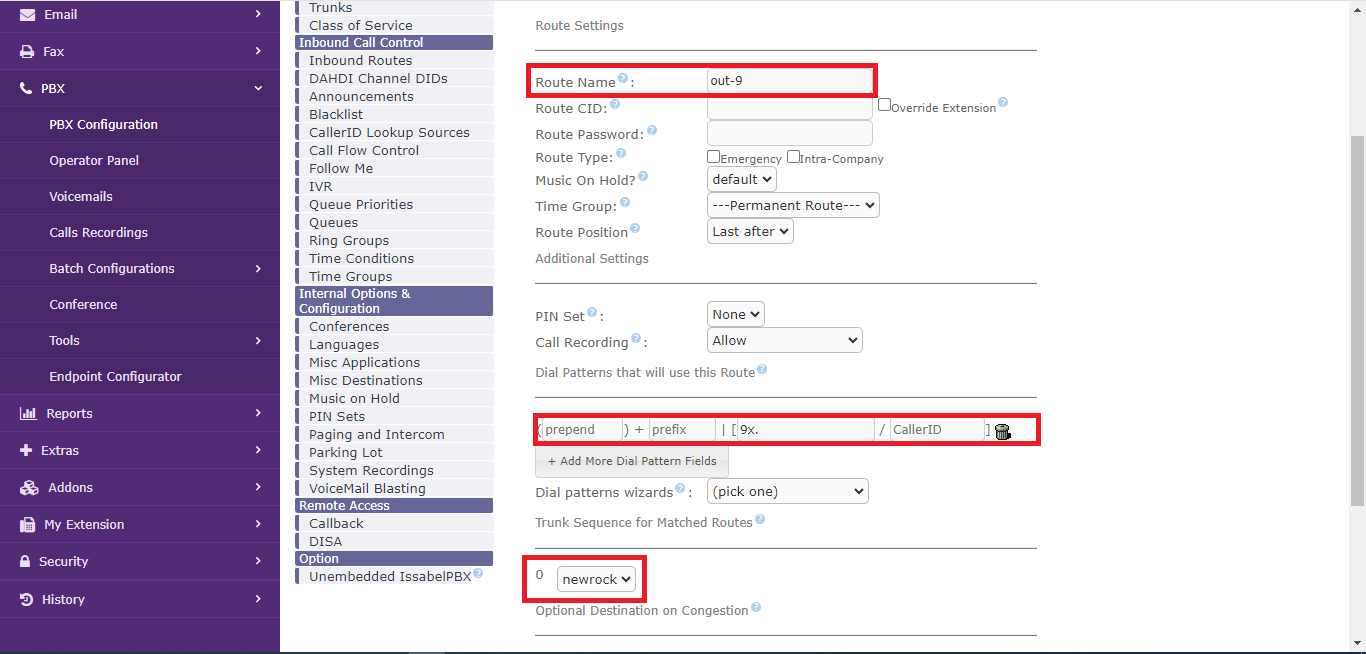Viewport: 1366px width, 654px height.
Task: Click help icon beside Unembedded IssabelPBX
Action: 478,574
